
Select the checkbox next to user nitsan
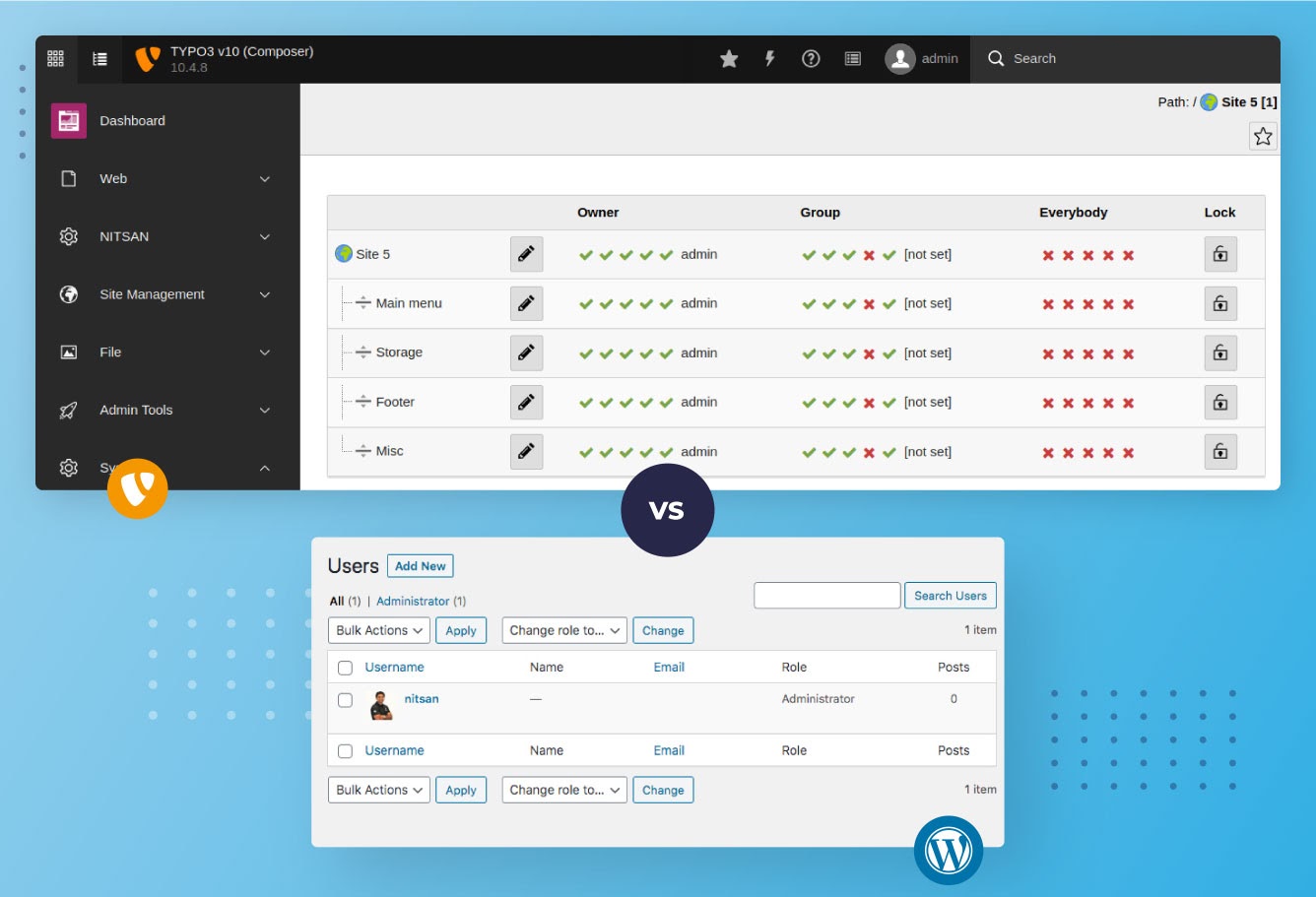[x=345, y=699]
